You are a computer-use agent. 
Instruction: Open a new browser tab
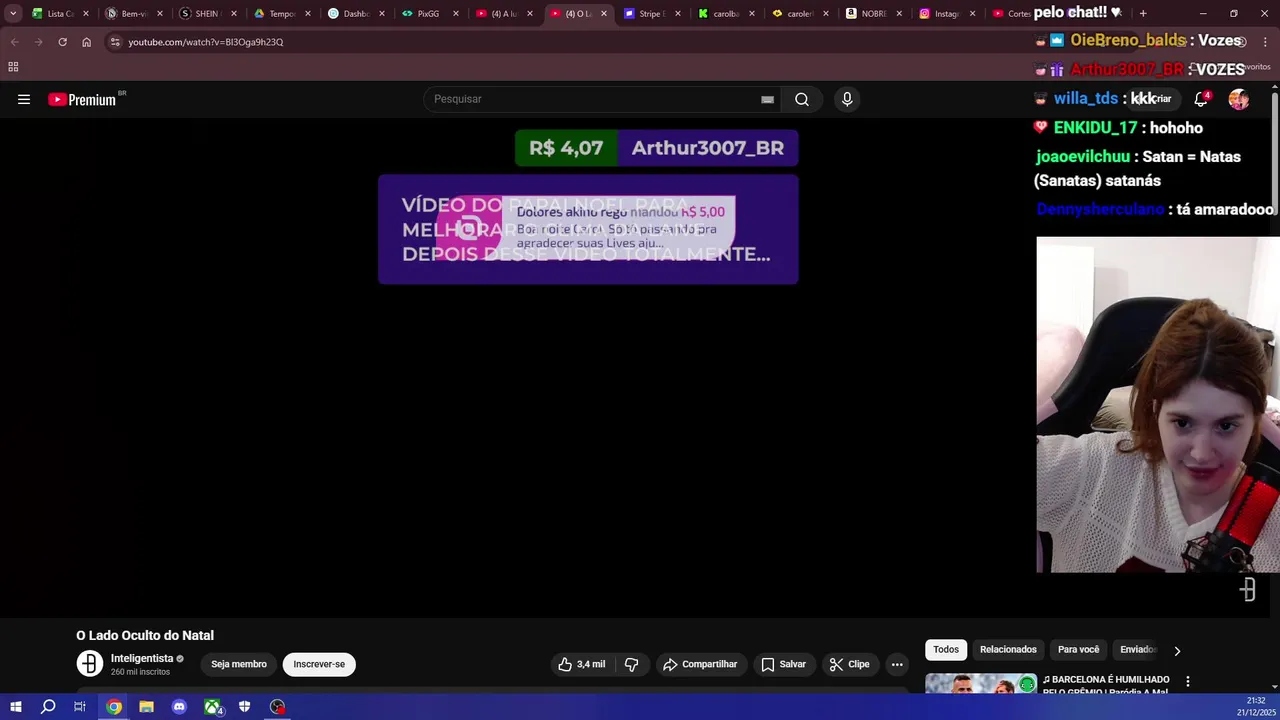[1143, 14]
